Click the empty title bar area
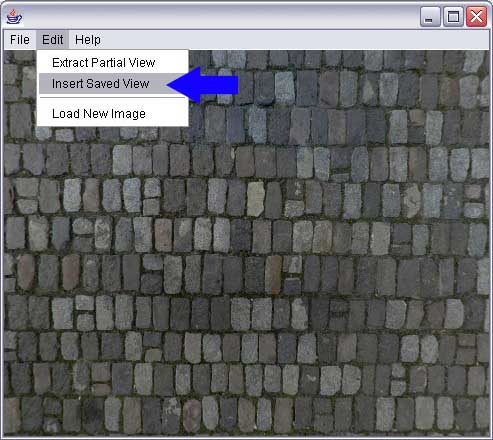This screenshot has width=493, height=440. pos(220,17)
